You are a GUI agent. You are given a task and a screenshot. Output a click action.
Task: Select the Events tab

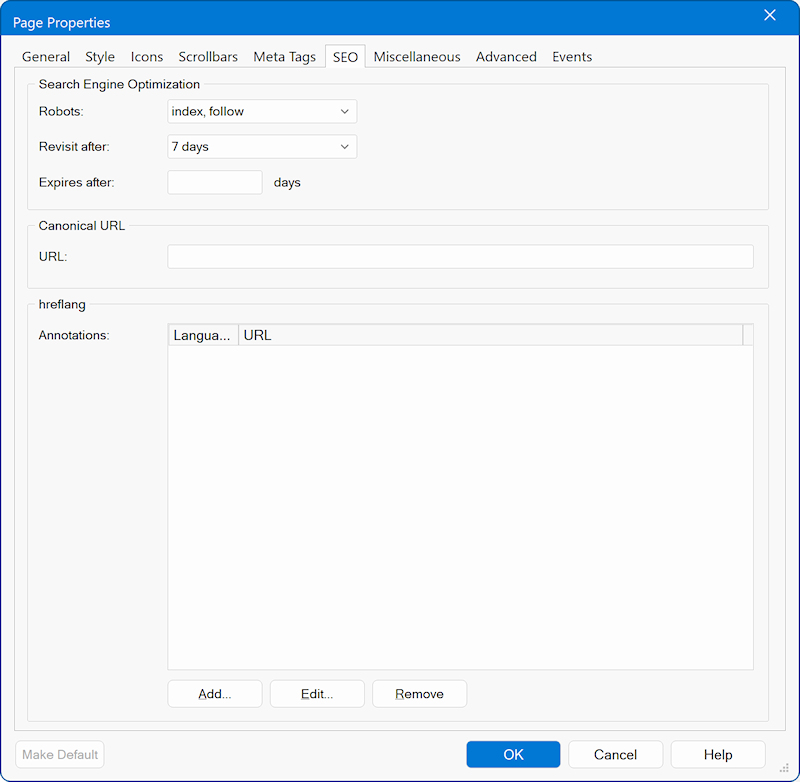[x=572, y=57]
